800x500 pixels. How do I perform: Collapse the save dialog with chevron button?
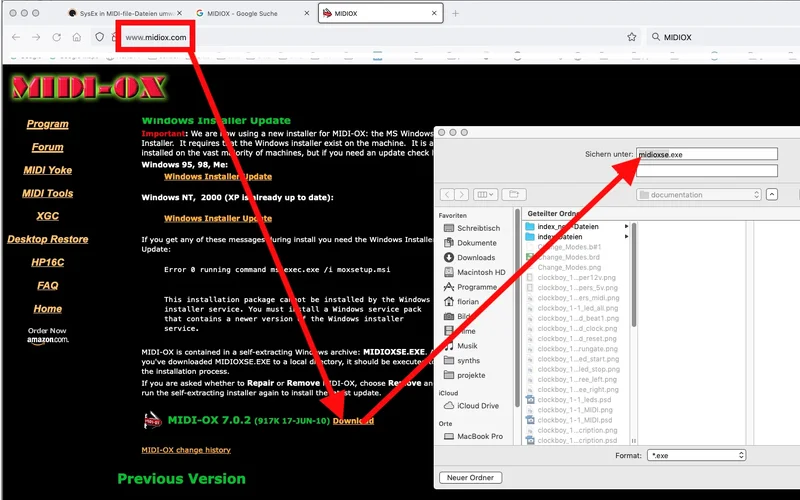[x=772, y=194]
